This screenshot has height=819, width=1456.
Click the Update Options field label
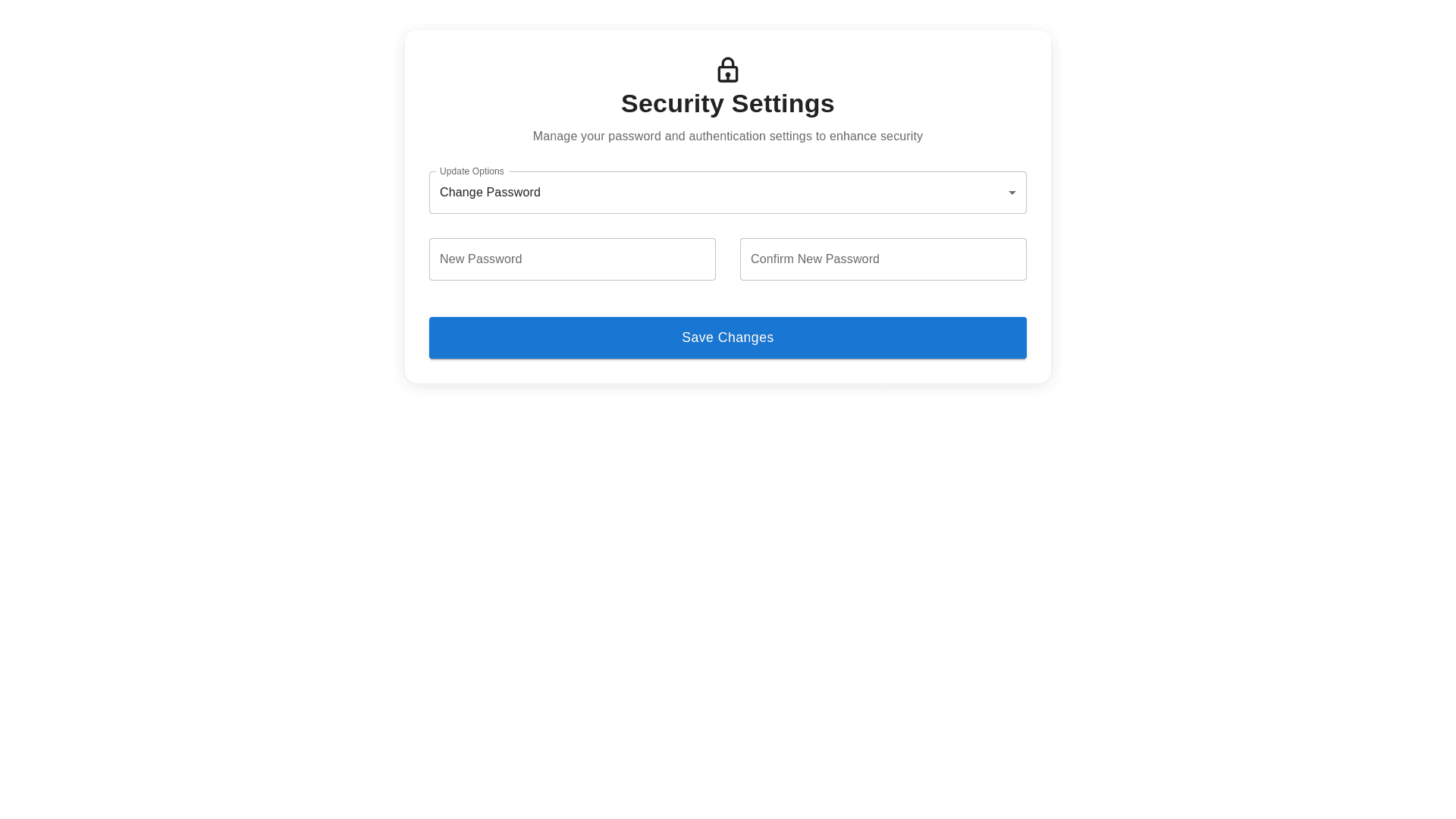tap(471, 171)
